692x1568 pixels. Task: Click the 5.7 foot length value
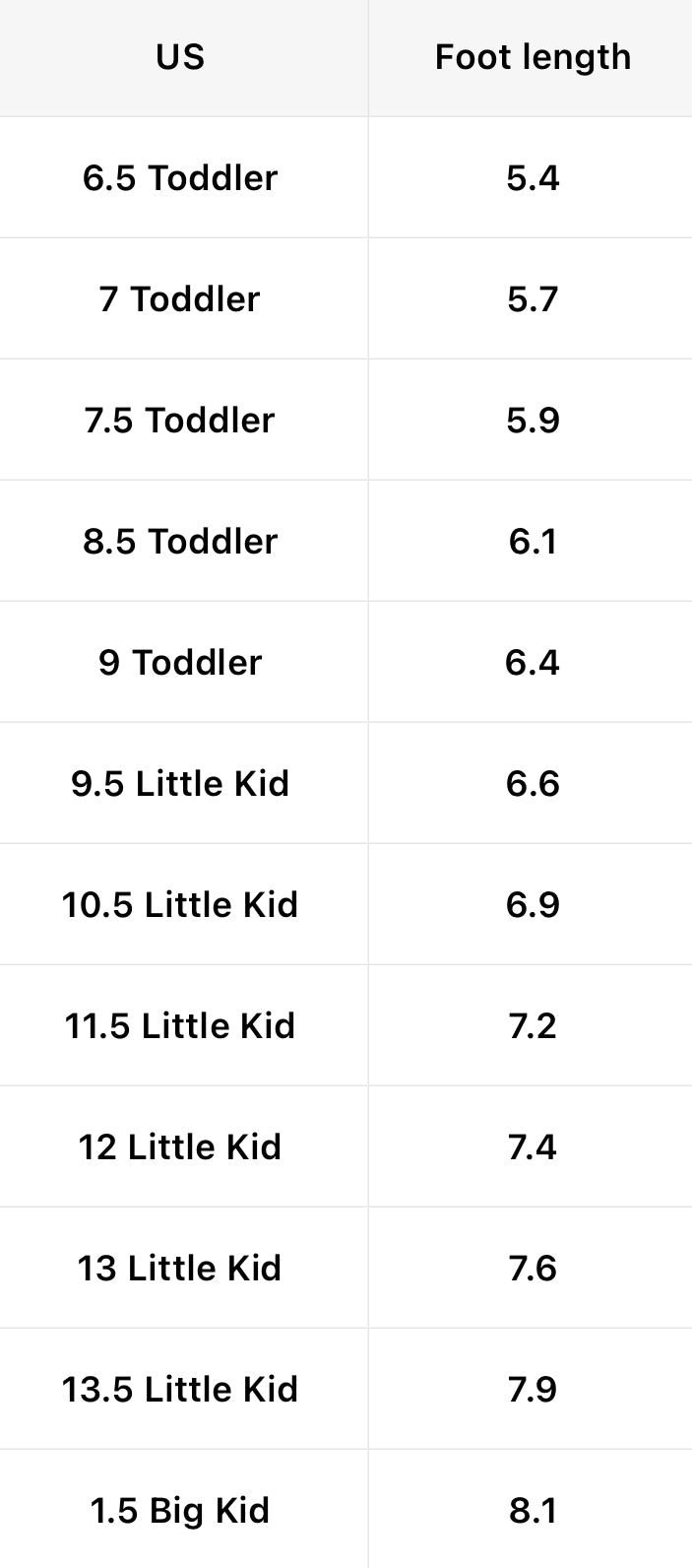533,299
